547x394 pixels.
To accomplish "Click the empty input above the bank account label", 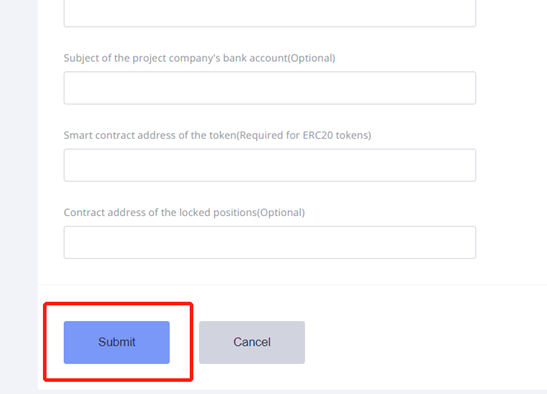I will 270,13.
